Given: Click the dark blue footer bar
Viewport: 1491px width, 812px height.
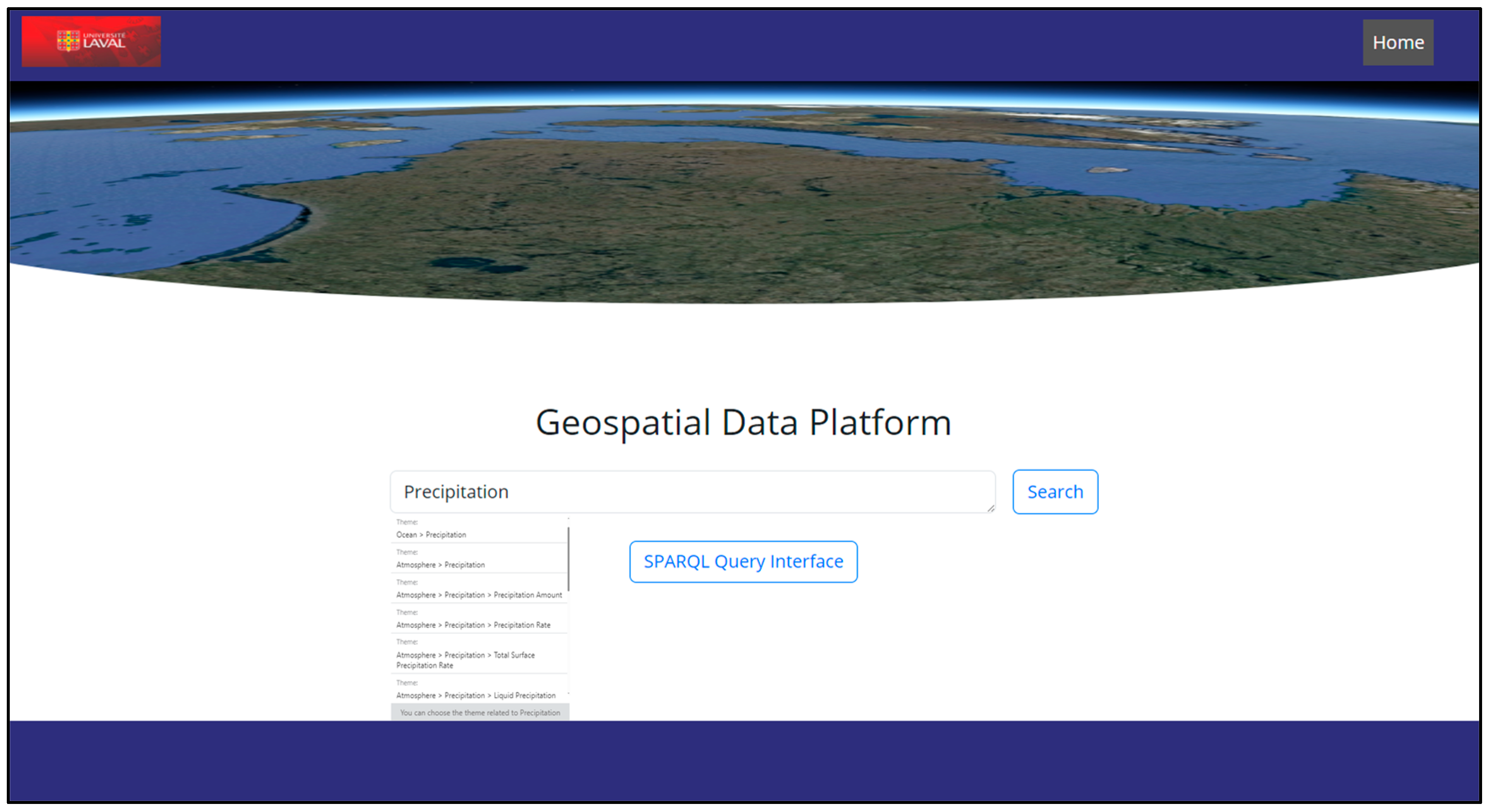Looking at the screenshot, I should [743, 761].
